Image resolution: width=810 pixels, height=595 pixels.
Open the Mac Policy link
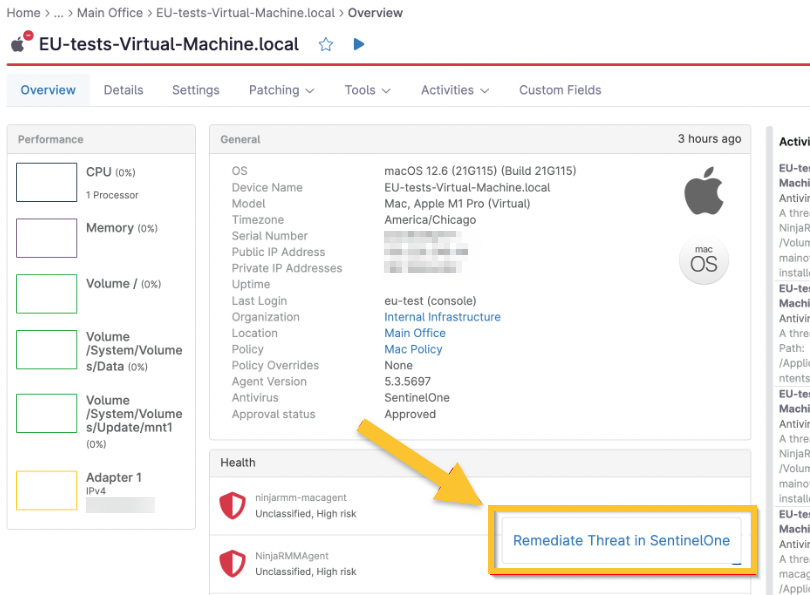tap(413, 349)
